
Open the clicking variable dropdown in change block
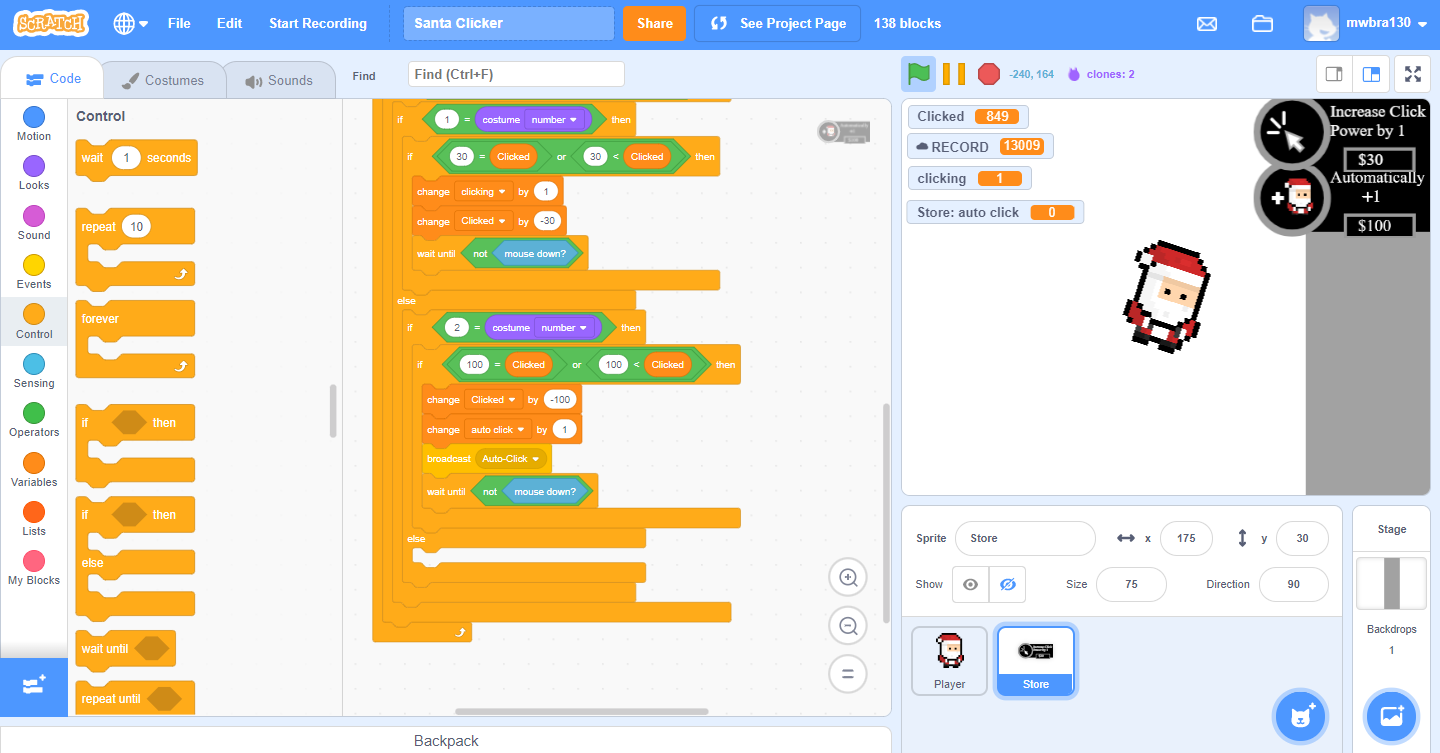click(484, 191)
